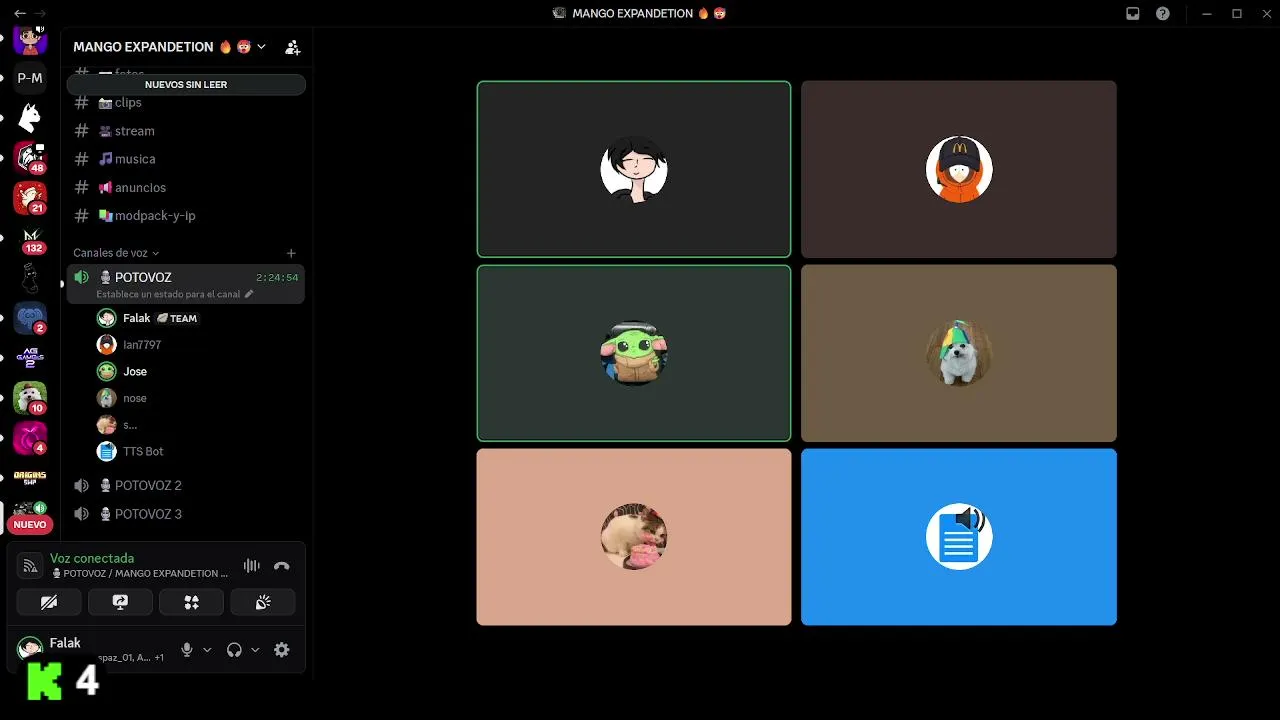Maximize the Discord window
This screenshot has height=720, width=1280.
[x=1237, y=14]
